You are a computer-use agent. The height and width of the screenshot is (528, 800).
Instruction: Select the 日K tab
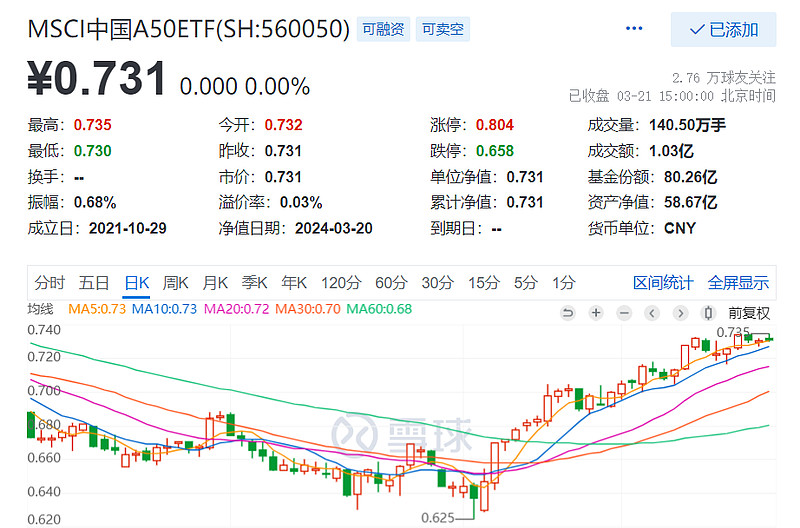[137, 283]
